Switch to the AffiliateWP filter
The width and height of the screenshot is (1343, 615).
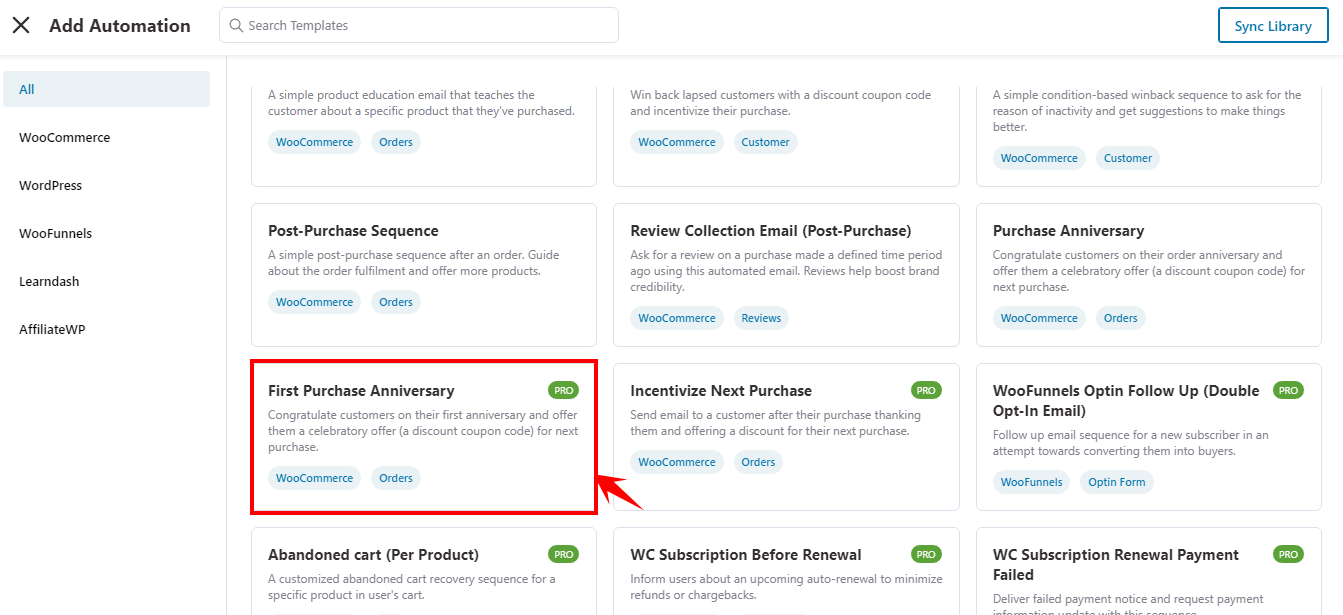[52, 329]
